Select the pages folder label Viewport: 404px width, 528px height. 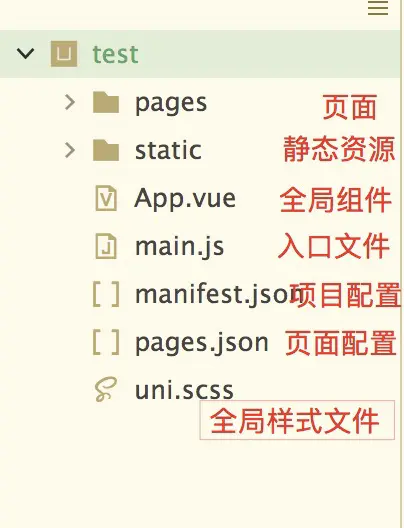click(x=171, y=103)
